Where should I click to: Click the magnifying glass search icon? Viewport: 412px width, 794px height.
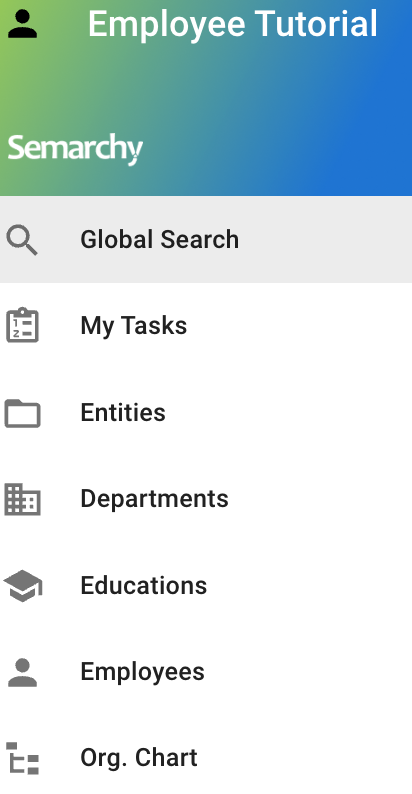pyautogui.click(x=22, y=240)
